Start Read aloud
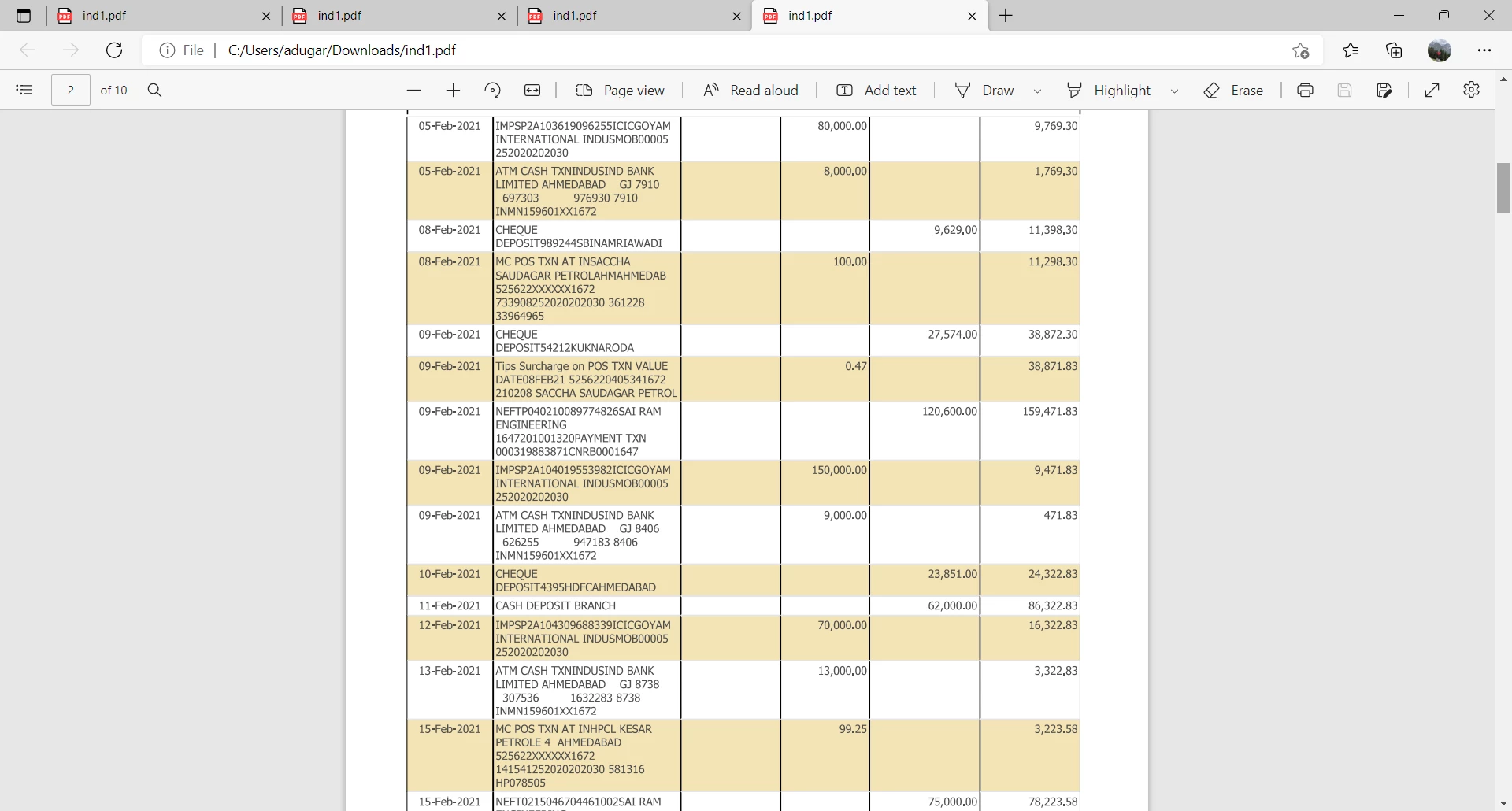The image size is (1512, 811). point(750,91)
